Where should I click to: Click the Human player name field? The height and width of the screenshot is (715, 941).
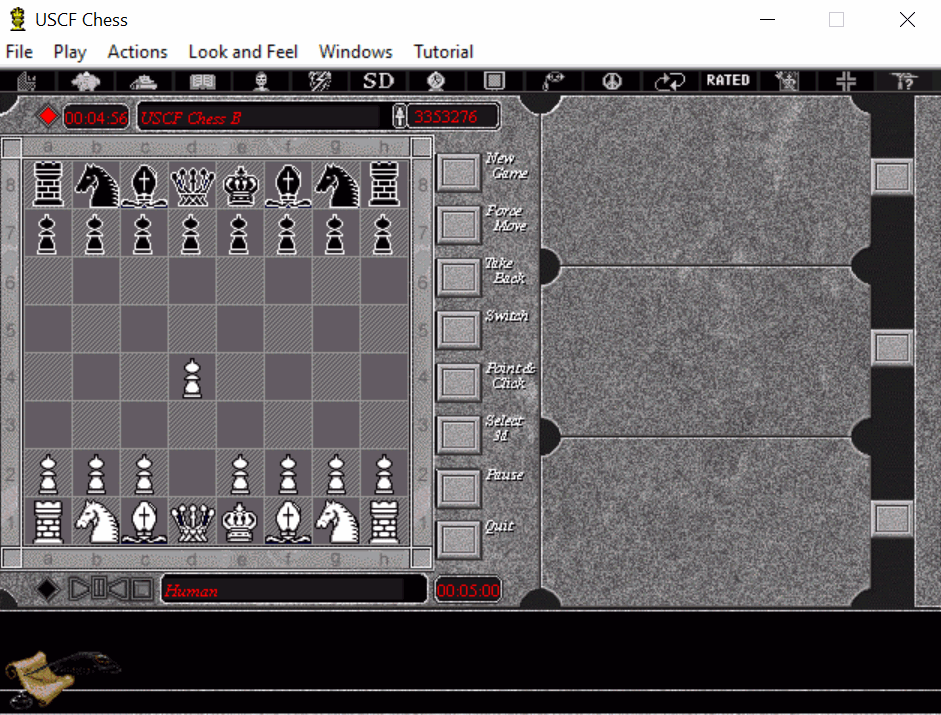(293, 590)
